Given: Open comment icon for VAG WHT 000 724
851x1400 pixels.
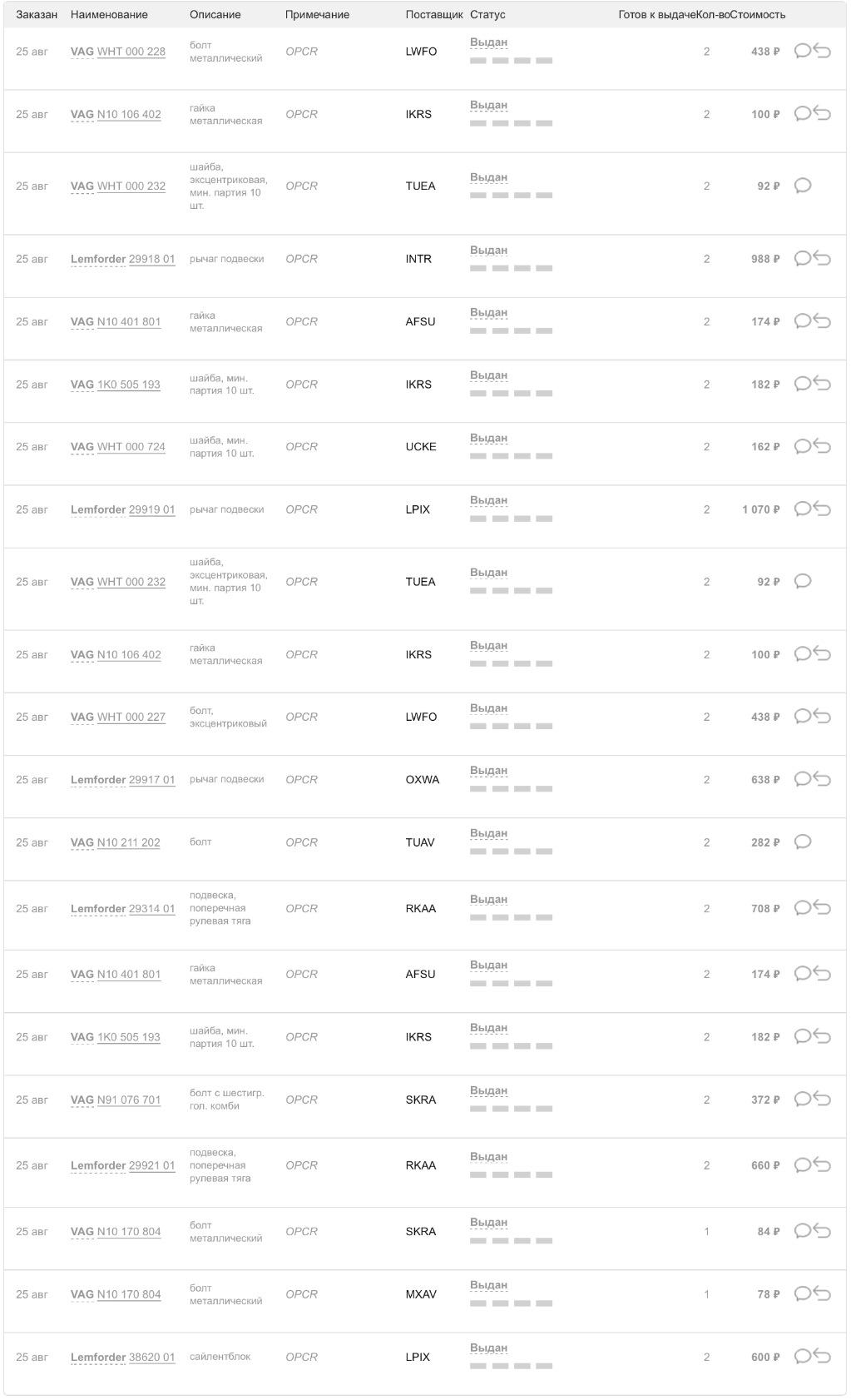Looking at the screenshot, I should coord(802,447).
